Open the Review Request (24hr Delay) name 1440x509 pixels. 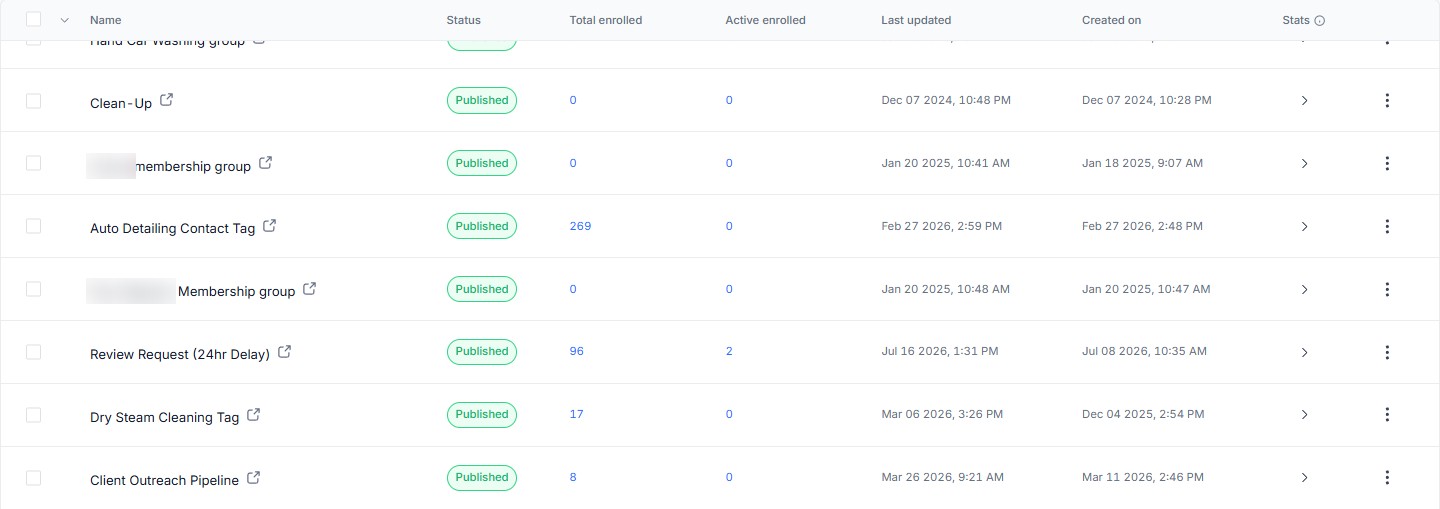[x=180, y=354]
